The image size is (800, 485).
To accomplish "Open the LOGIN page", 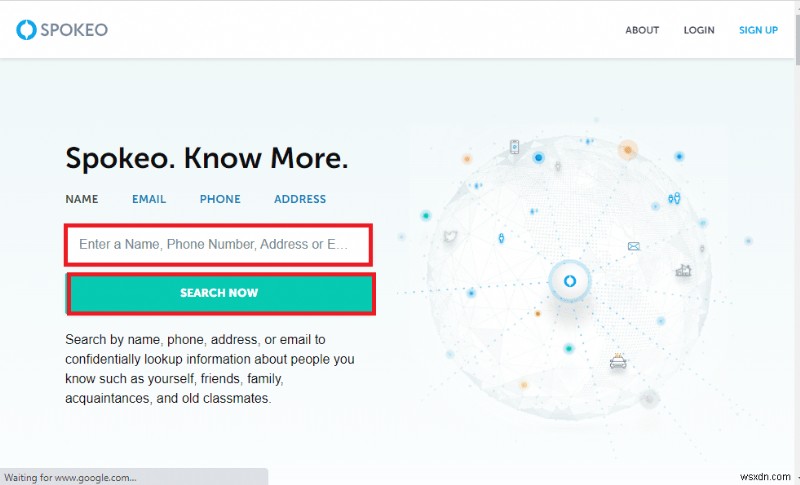I will pos(699,30).
